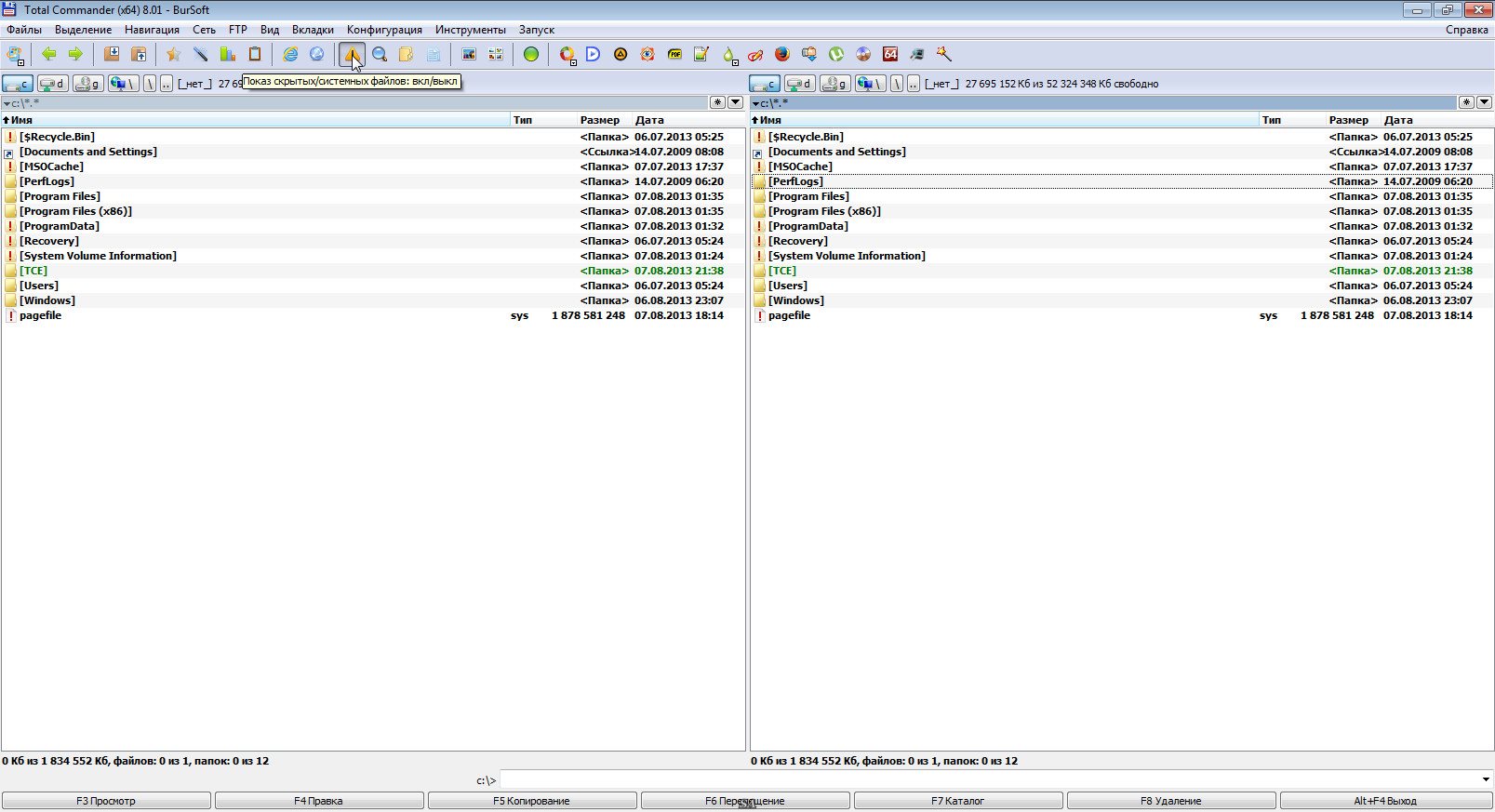Toggle thumbnails view icon
Image resolution: width=1495 pixels, height=812 pixels.
pos(496,54)
